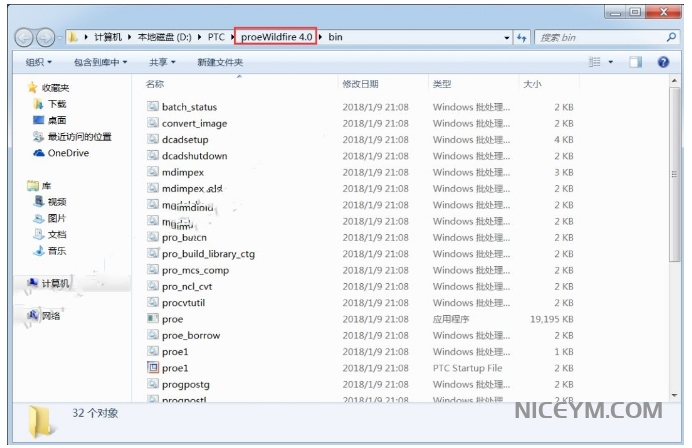Click the folder icon in address bar
The width and height of the screenshot is (692, 448).
73,38
